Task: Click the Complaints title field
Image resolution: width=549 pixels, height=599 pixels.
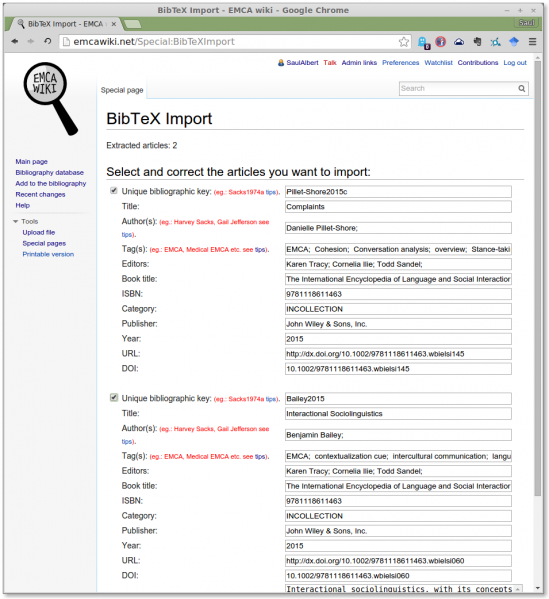Action: tap(398, 207)
